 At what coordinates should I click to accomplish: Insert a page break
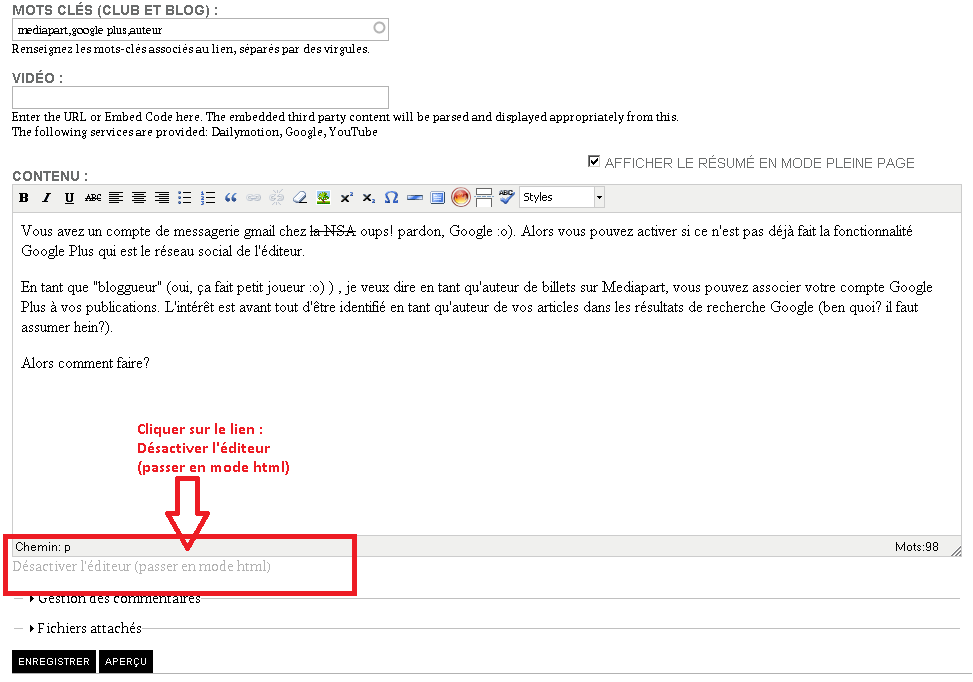click(x=483, y=197)
